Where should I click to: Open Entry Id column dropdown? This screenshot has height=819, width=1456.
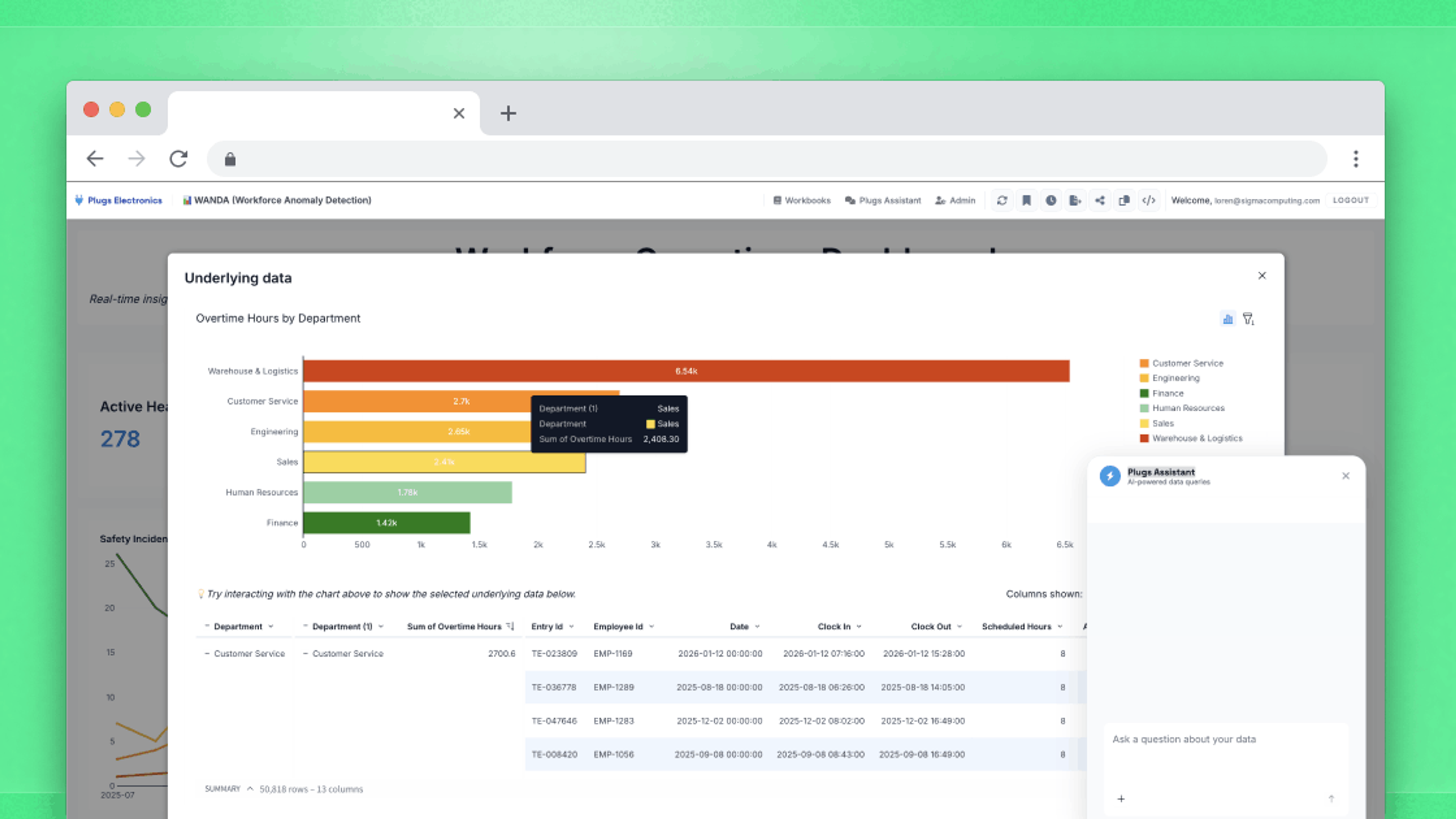(571, 626)
